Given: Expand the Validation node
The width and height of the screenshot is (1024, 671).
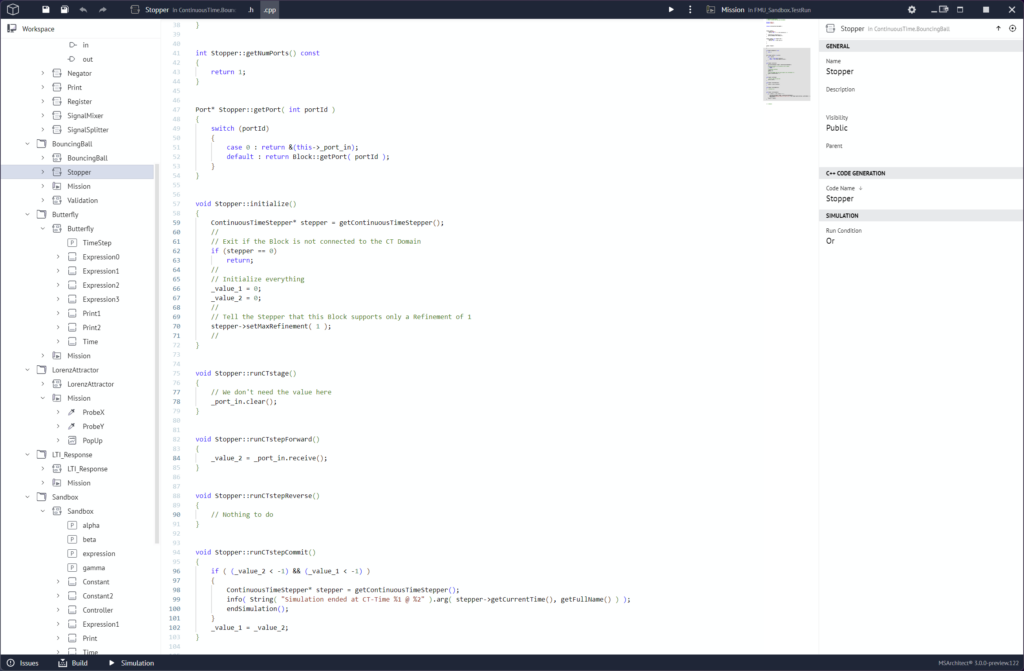Looking at the screenshot, I should (x=42, y=200).
